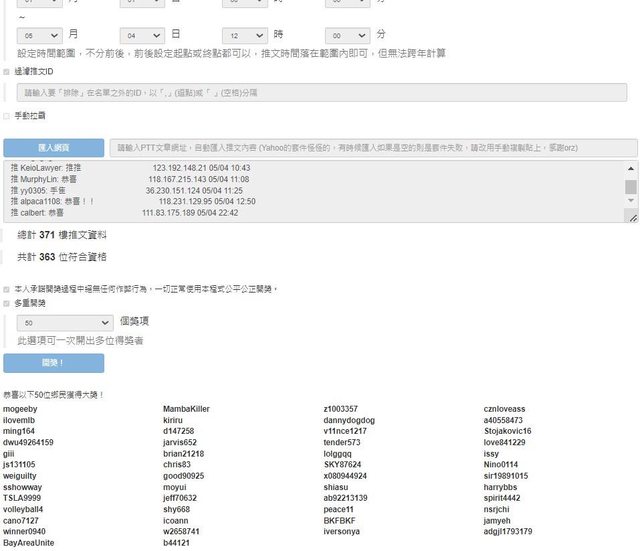Enable the 過濾推文ID checkbox
This screenshot has height=551, width=640.
(7, 72)
